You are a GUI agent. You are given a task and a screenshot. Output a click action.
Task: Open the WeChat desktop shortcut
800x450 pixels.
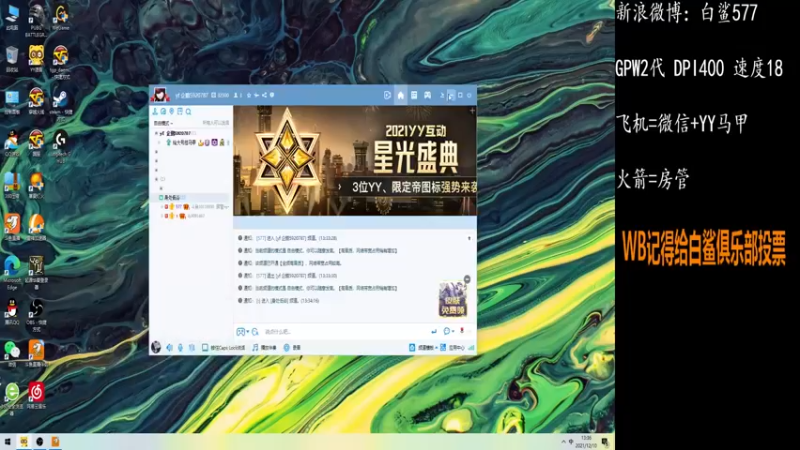click(x=12, y=354)
